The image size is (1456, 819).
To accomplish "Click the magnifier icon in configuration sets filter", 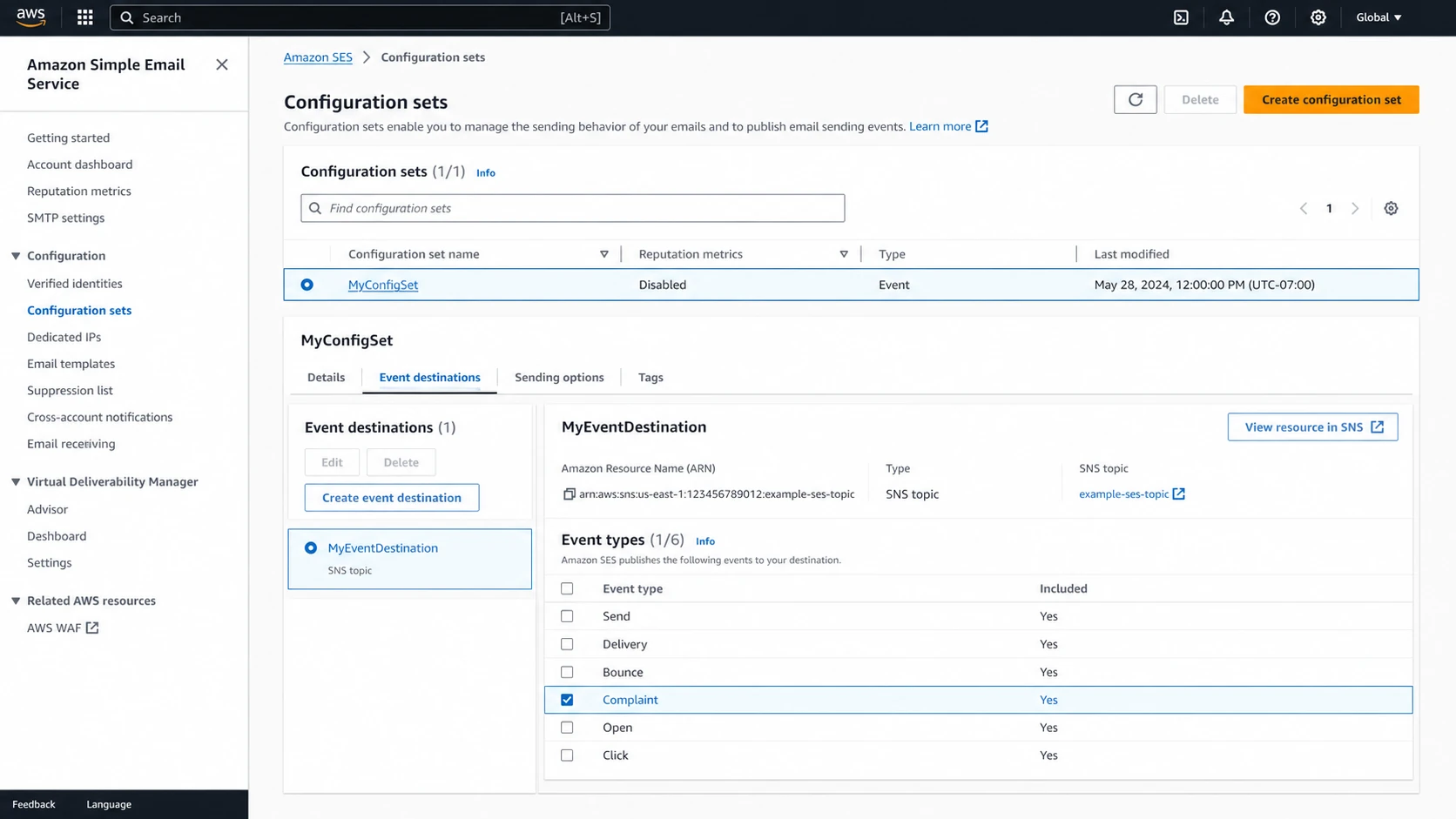I will tap(315, 208).
